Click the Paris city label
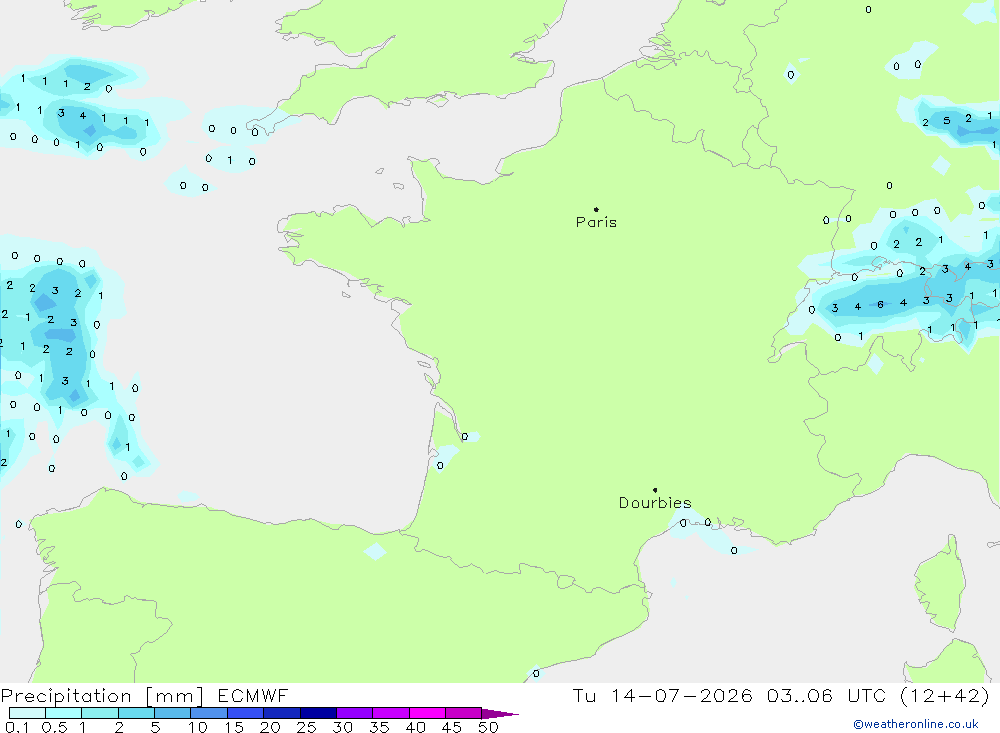Screen dimensions: 1000x733 [596, 222]
